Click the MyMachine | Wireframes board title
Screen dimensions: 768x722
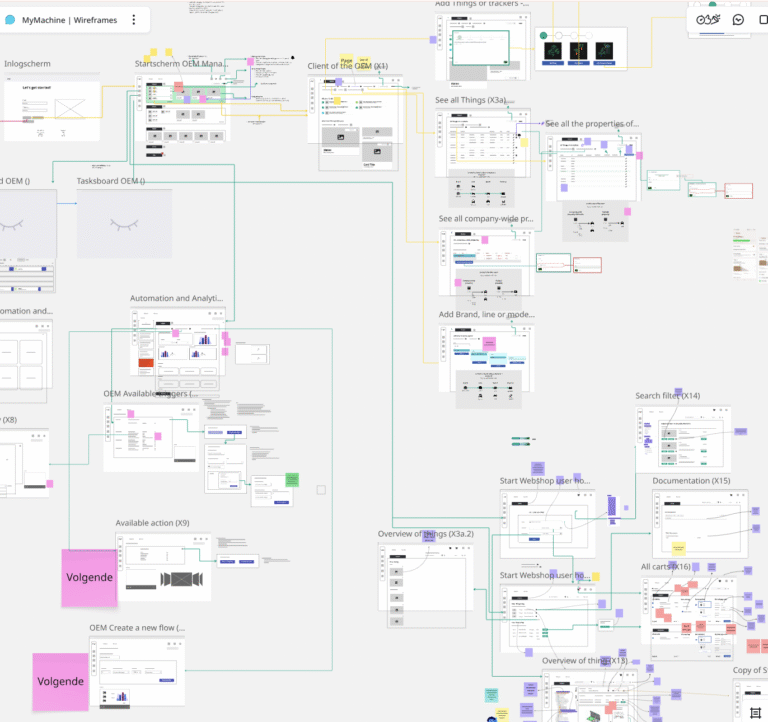click(x=70, y=19)
